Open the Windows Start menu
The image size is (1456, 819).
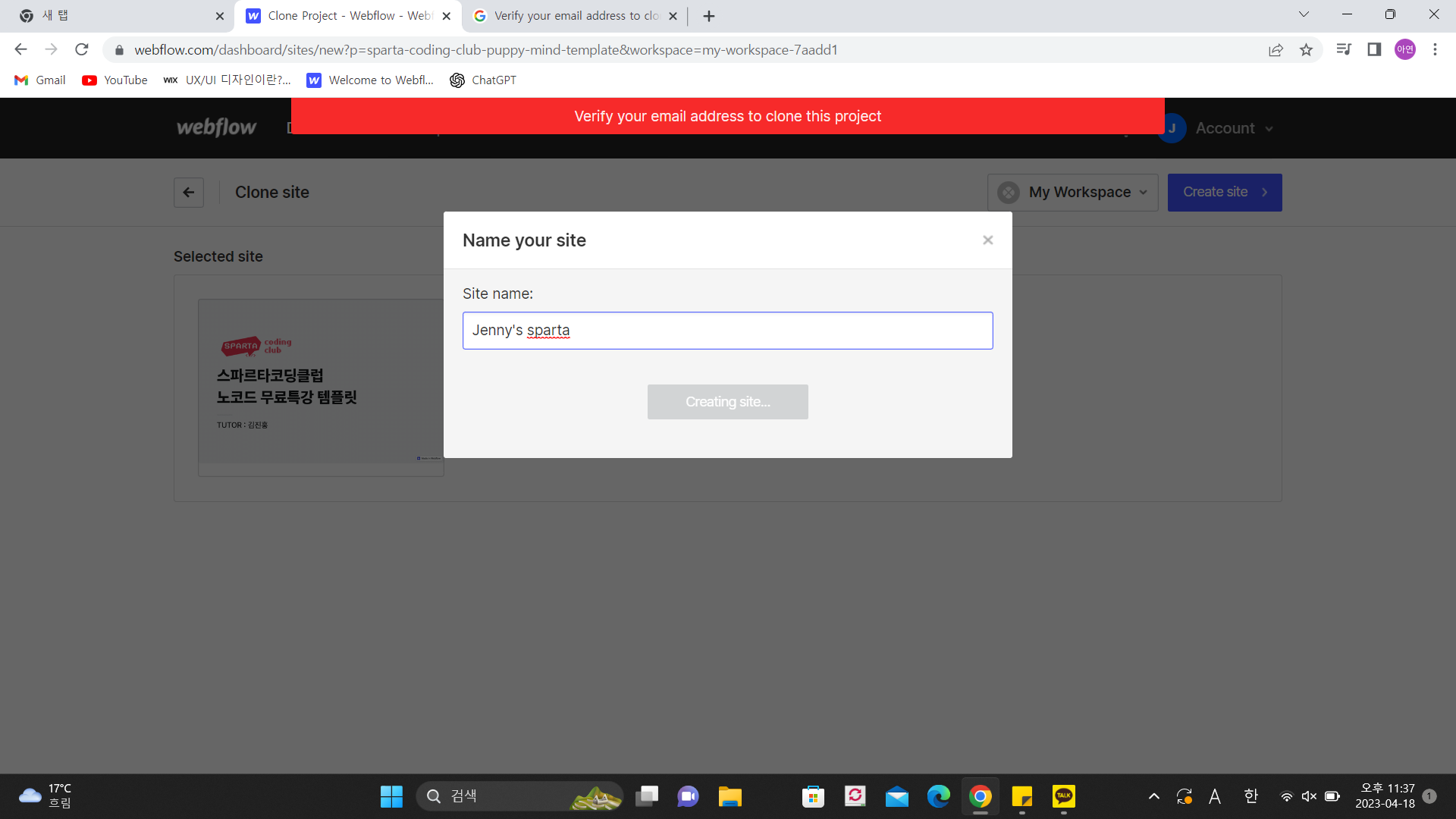pos(391,796)
